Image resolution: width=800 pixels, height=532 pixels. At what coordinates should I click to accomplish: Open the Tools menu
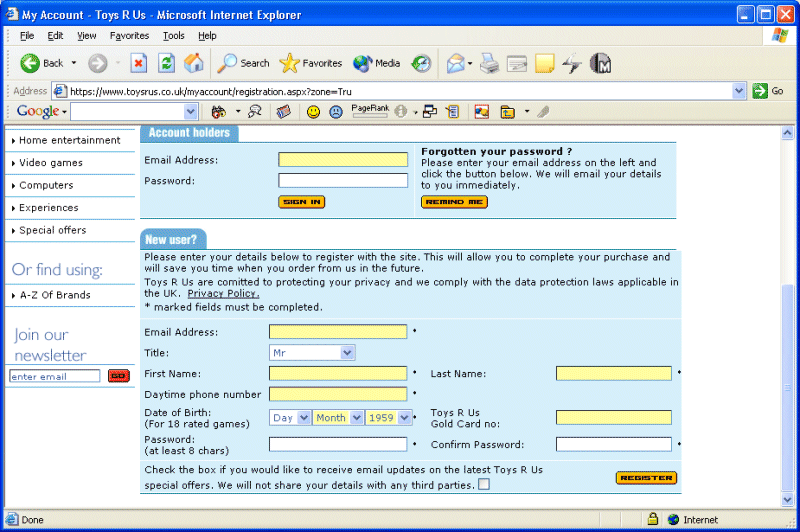(x=173, y=36)
